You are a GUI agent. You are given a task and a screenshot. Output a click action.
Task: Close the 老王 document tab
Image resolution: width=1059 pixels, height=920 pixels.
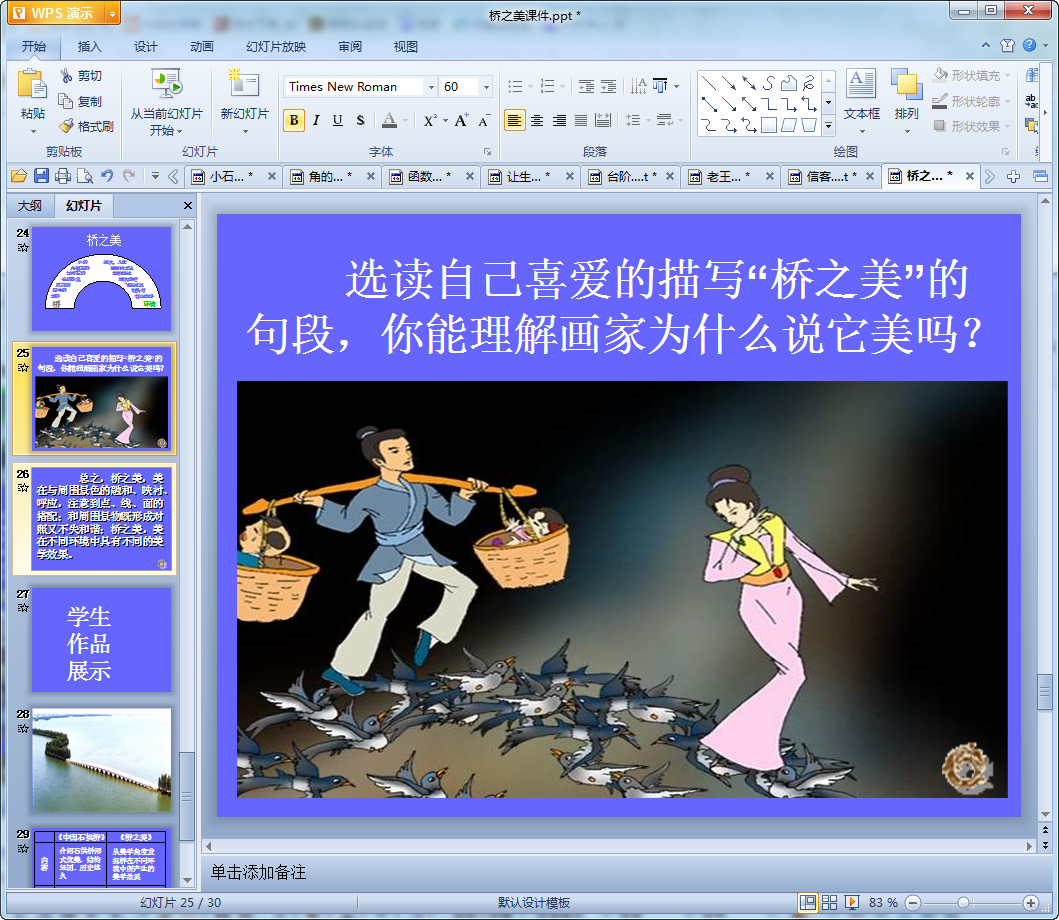coord(769,176)
